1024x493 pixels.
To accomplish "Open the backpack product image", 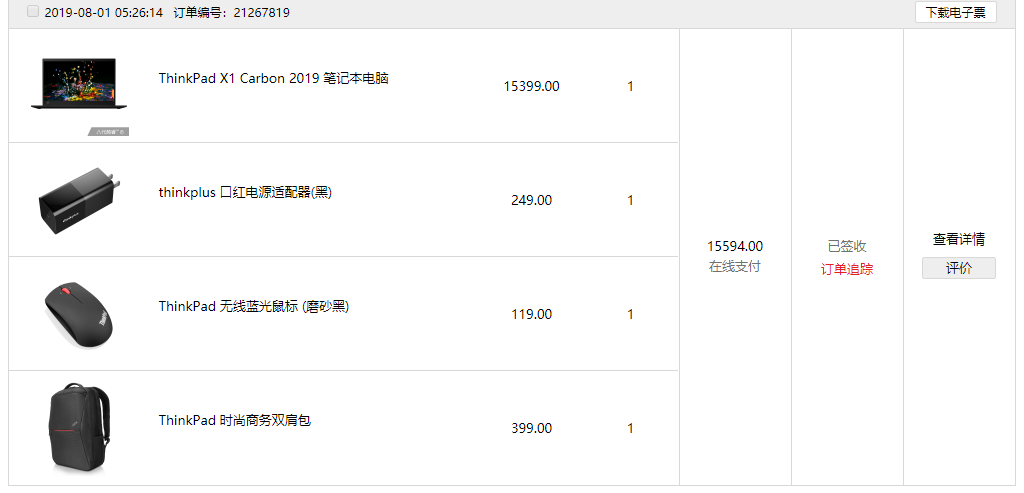I will pos(79,428).
